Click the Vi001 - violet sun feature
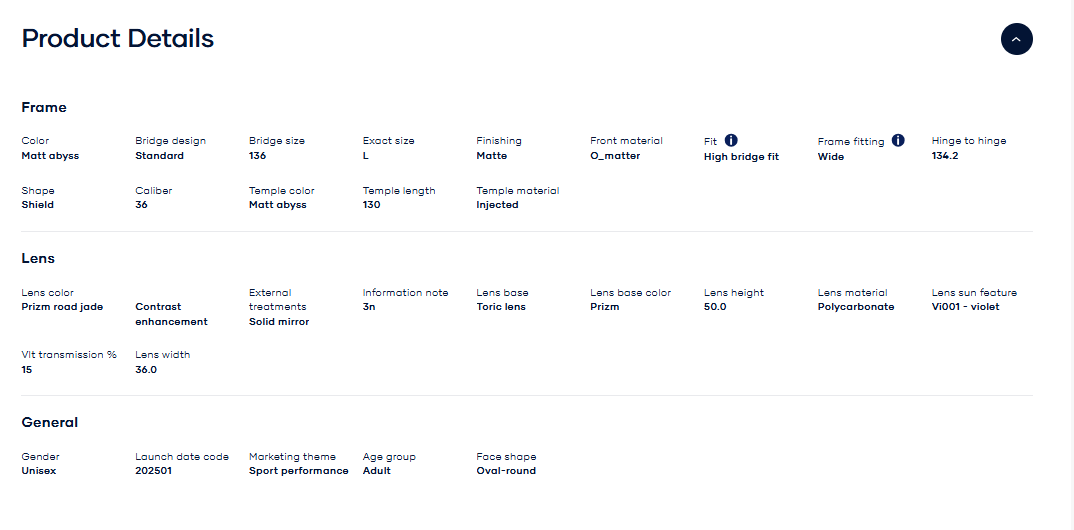 coord(965,307)
